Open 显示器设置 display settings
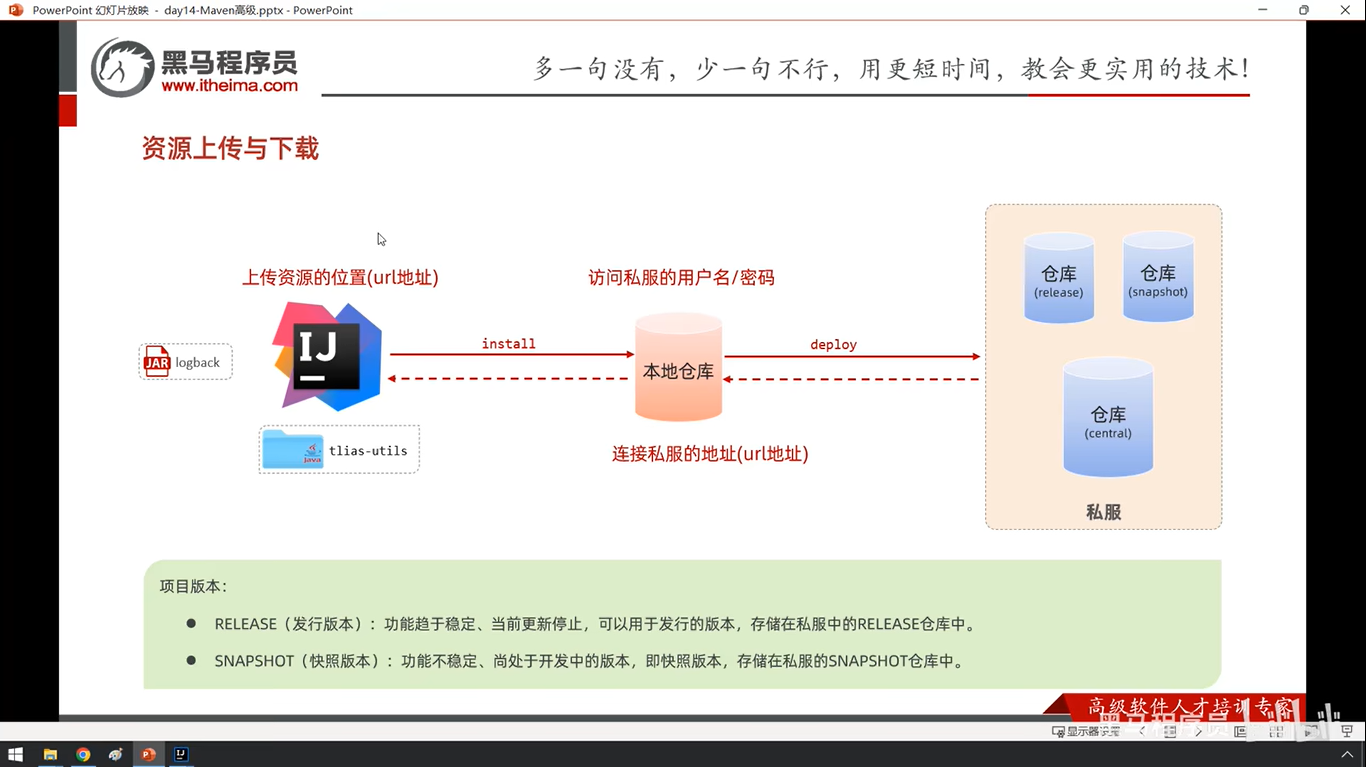 (1087, 731)
